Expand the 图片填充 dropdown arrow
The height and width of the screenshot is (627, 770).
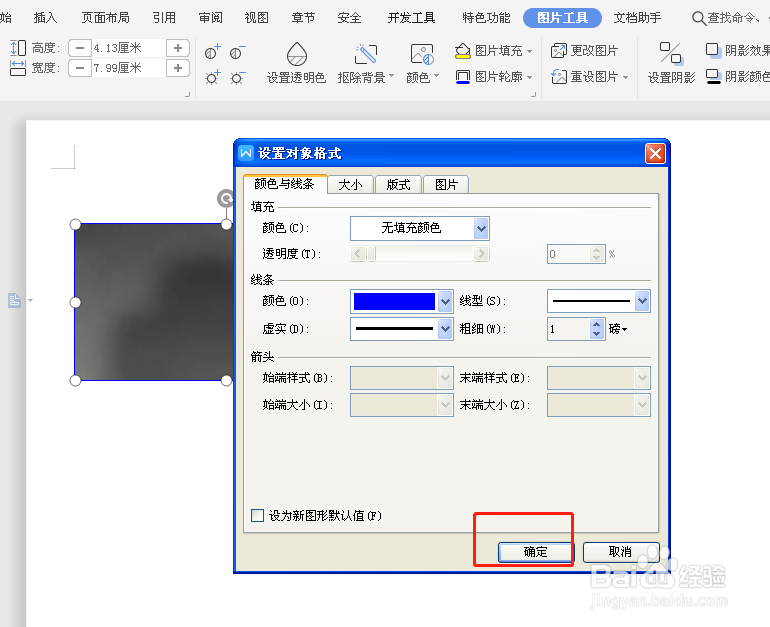click(529, 51)
